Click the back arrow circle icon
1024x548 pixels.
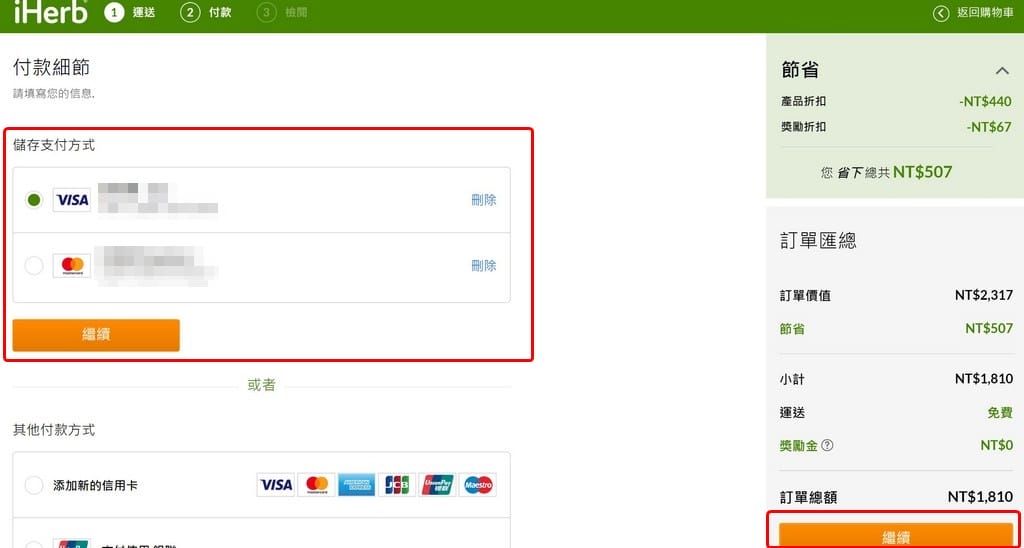941,13
